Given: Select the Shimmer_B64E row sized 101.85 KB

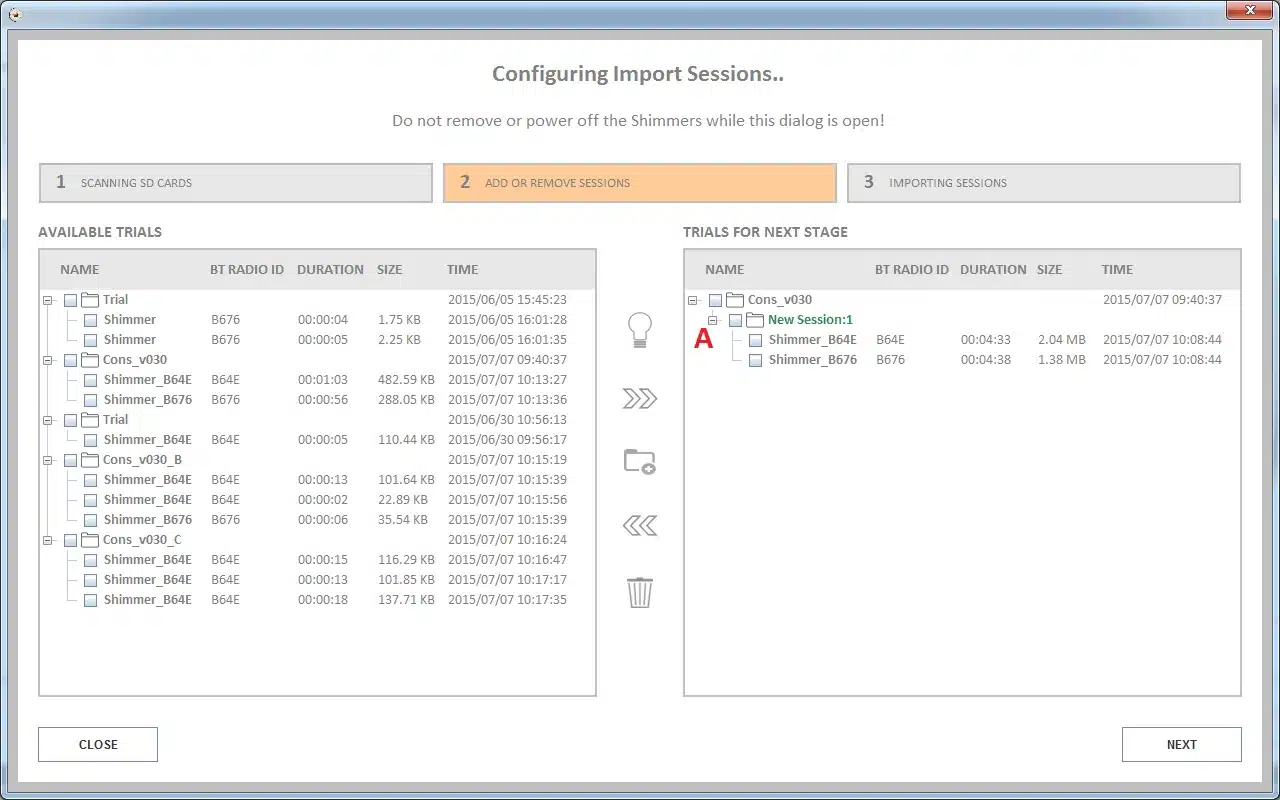Looking at the screenshot, I should (318, 580).
